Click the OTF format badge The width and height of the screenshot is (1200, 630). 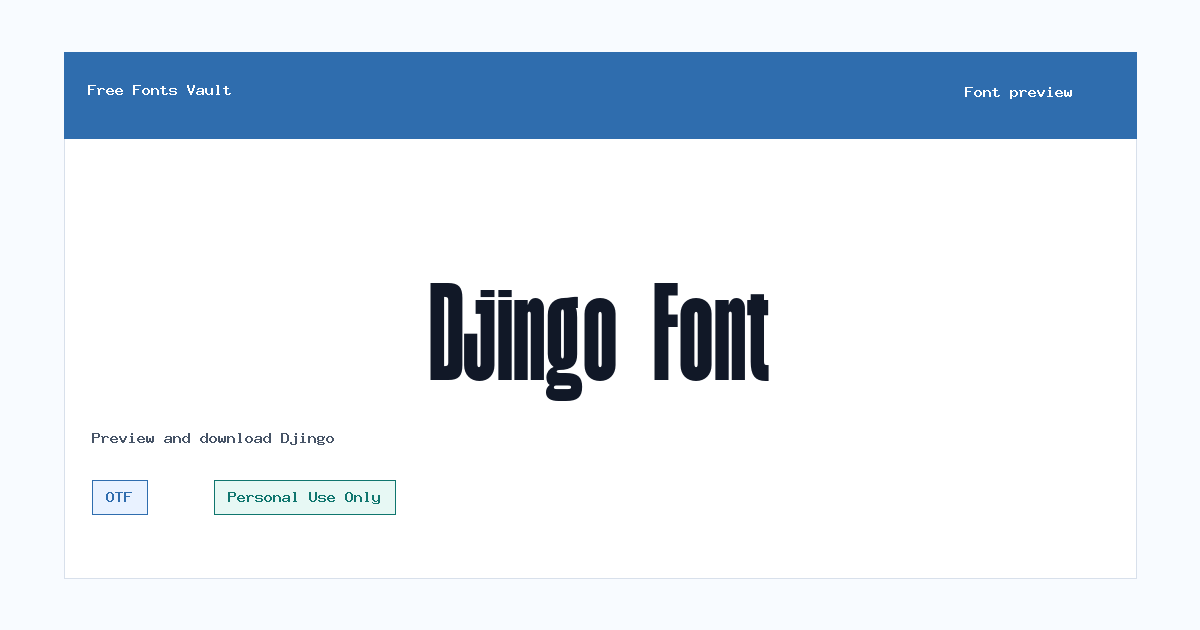tap(120, 497)
